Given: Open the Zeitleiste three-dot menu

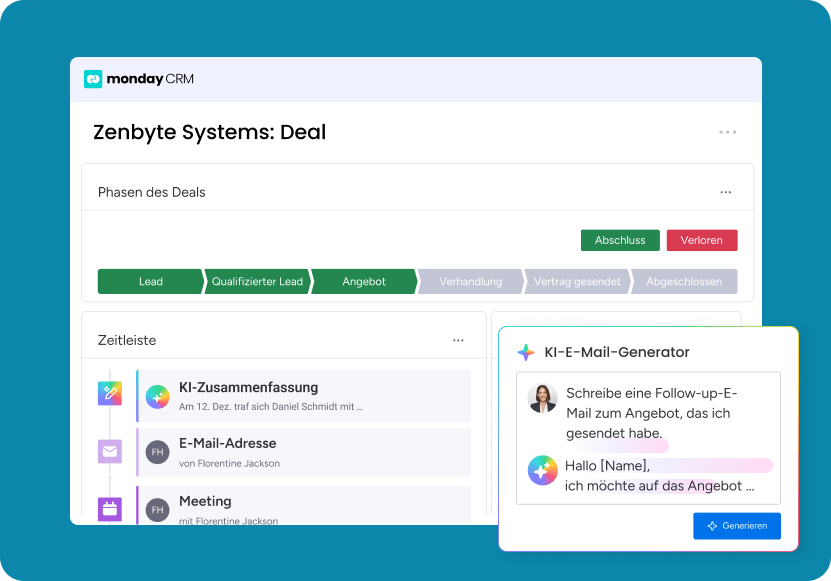Looking at the screenshot, I should tap(458, 340).
